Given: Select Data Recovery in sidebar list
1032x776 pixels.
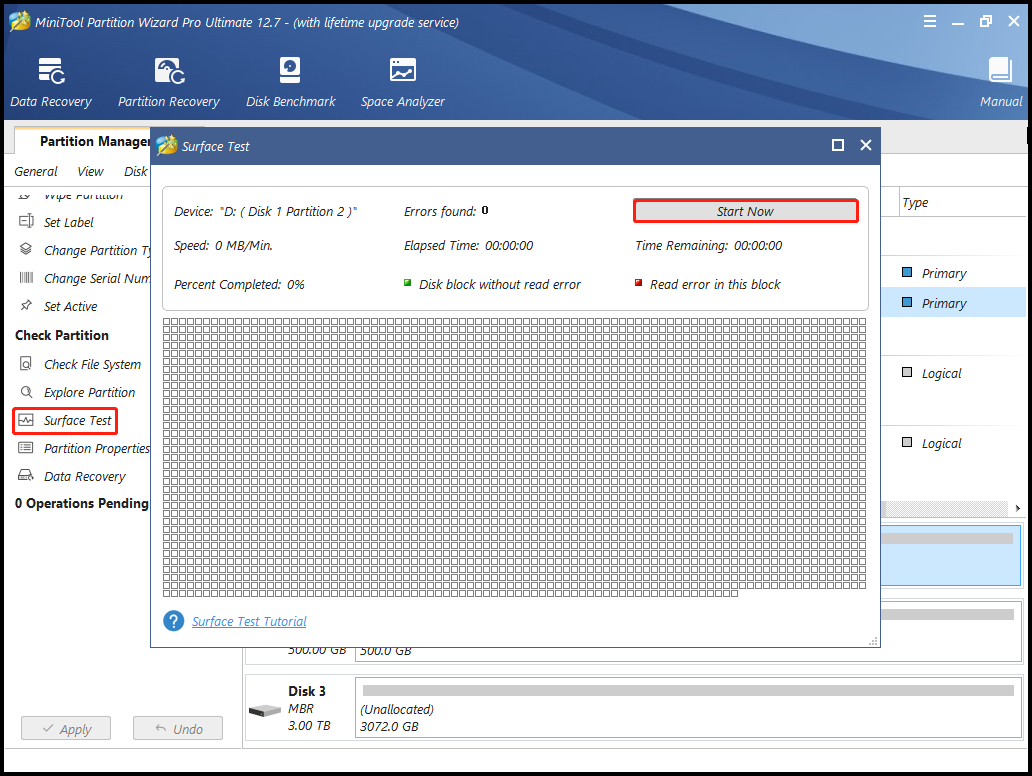Looking at the screenshot, I should coord(84,477).
